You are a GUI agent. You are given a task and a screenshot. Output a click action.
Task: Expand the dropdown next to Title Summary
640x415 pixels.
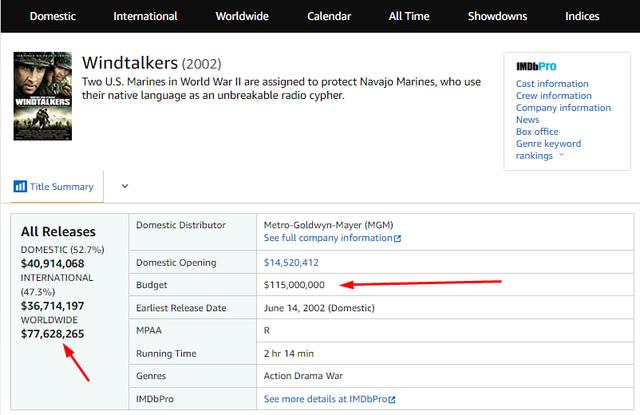tap(125, 186)
